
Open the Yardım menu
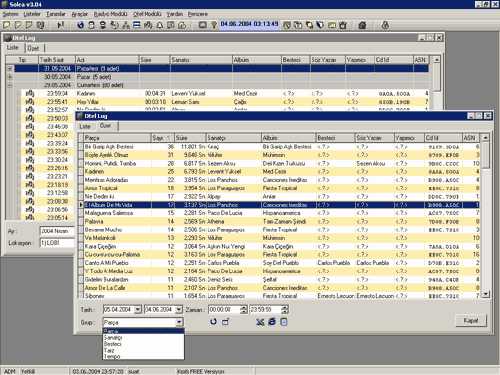(175, 14)
